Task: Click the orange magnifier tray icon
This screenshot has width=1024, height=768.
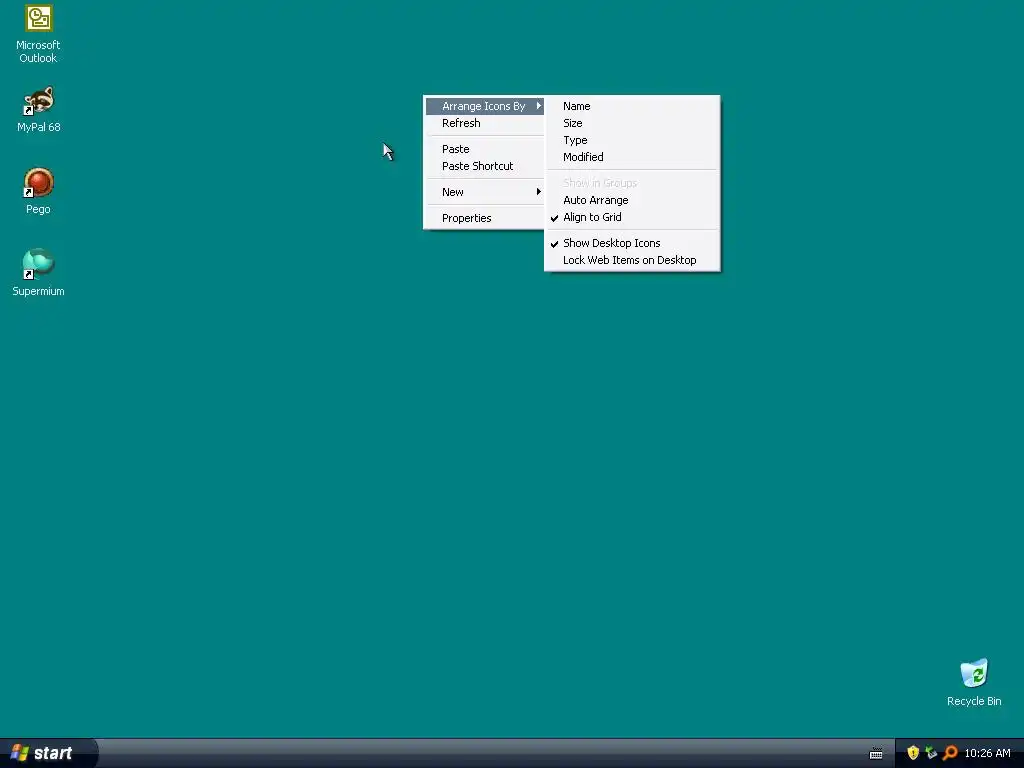Action: click(x=950, y=753)
